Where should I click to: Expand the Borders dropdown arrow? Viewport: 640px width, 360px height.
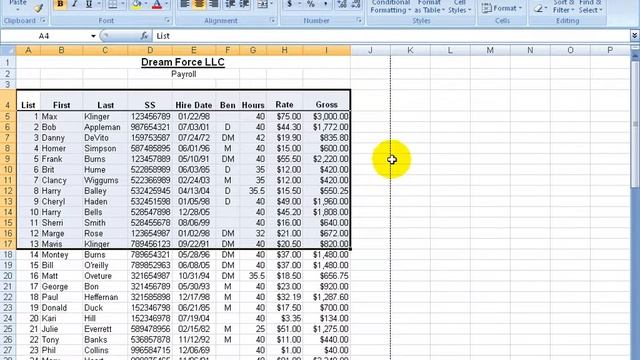(122, 4)
